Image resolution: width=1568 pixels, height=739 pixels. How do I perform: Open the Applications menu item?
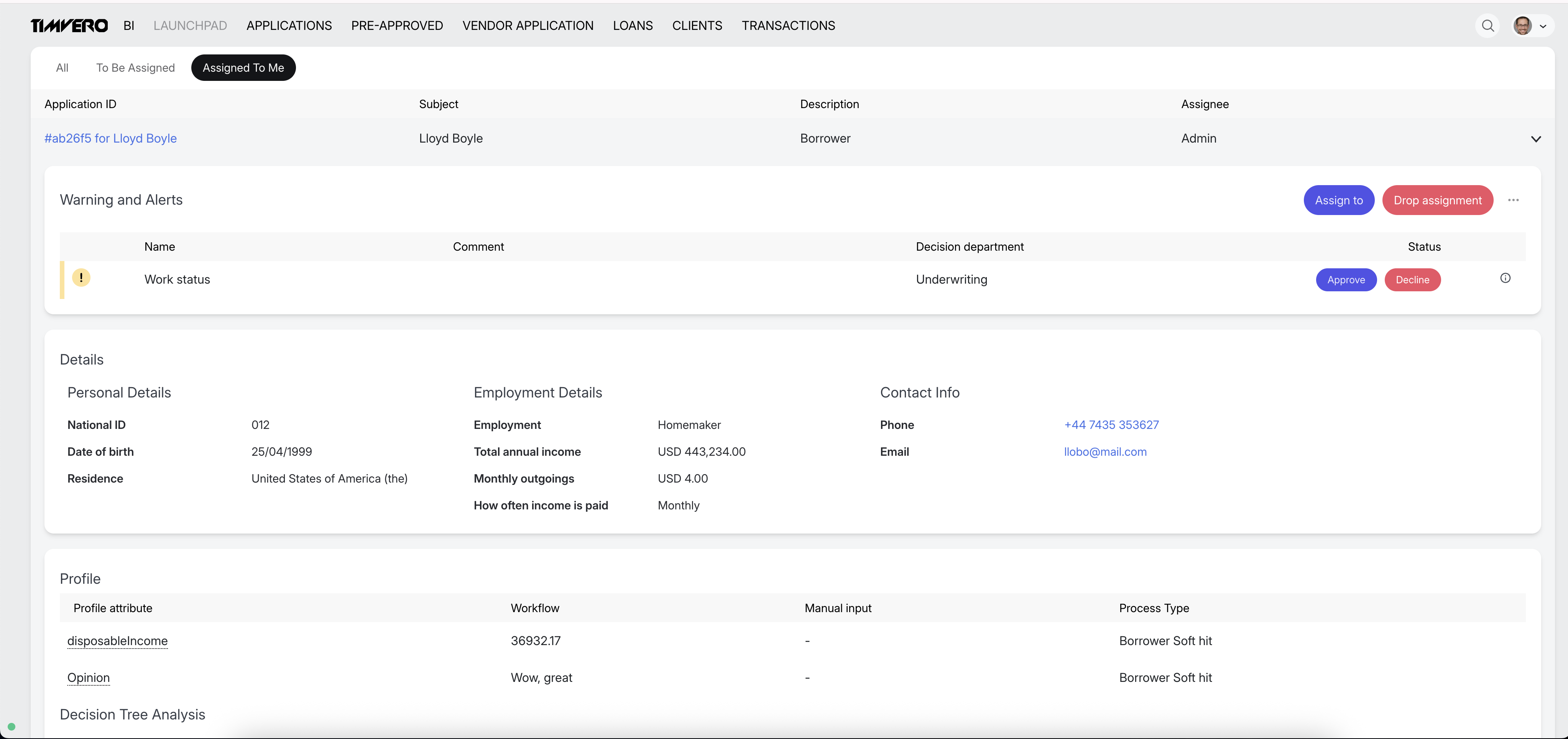[289, 26]
